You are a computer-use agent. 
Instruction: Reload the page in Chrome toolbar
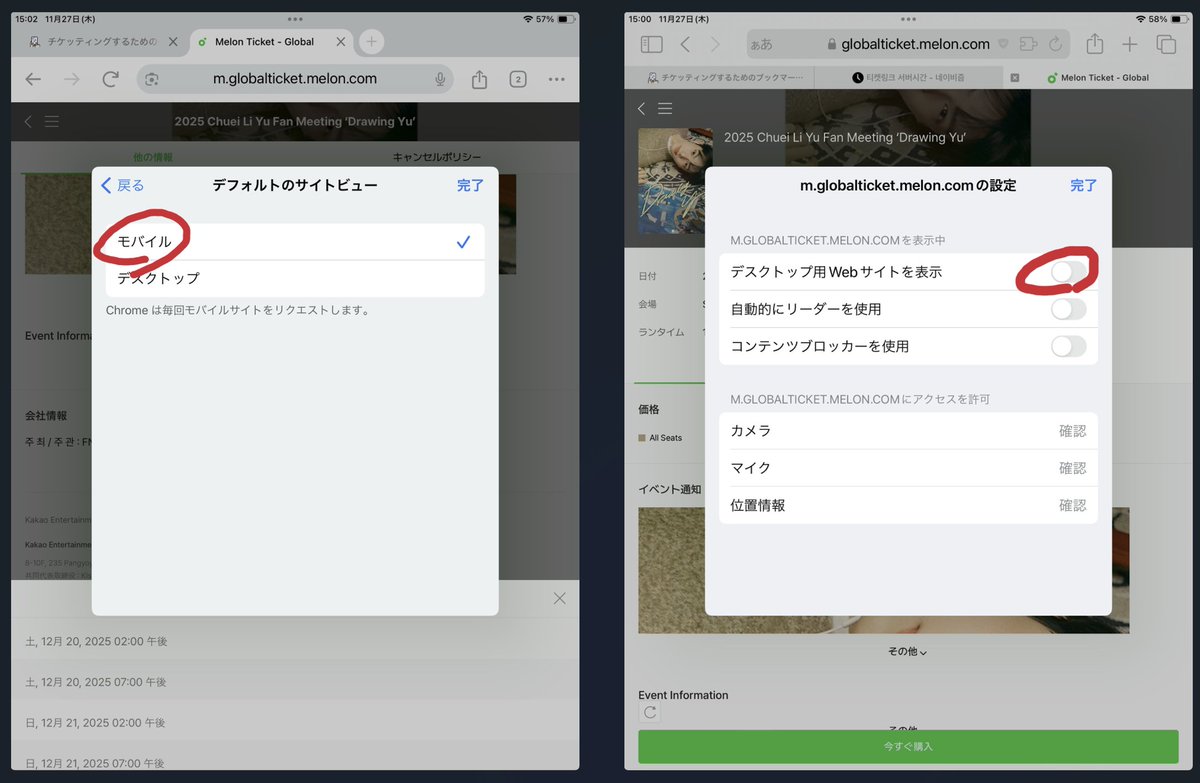coord(111,79)
